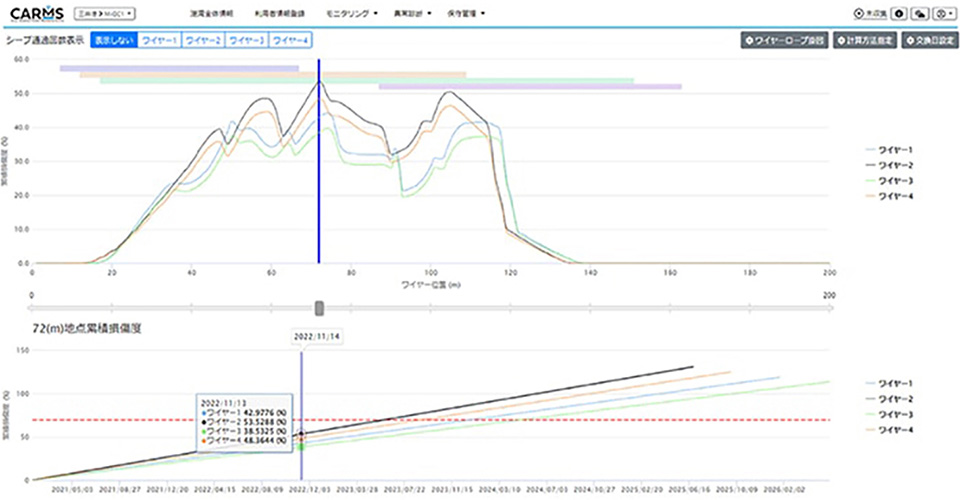Click the 2022/11/13 tooltip box
Viewport: 960px width, 500px height.
pos(244,422)
